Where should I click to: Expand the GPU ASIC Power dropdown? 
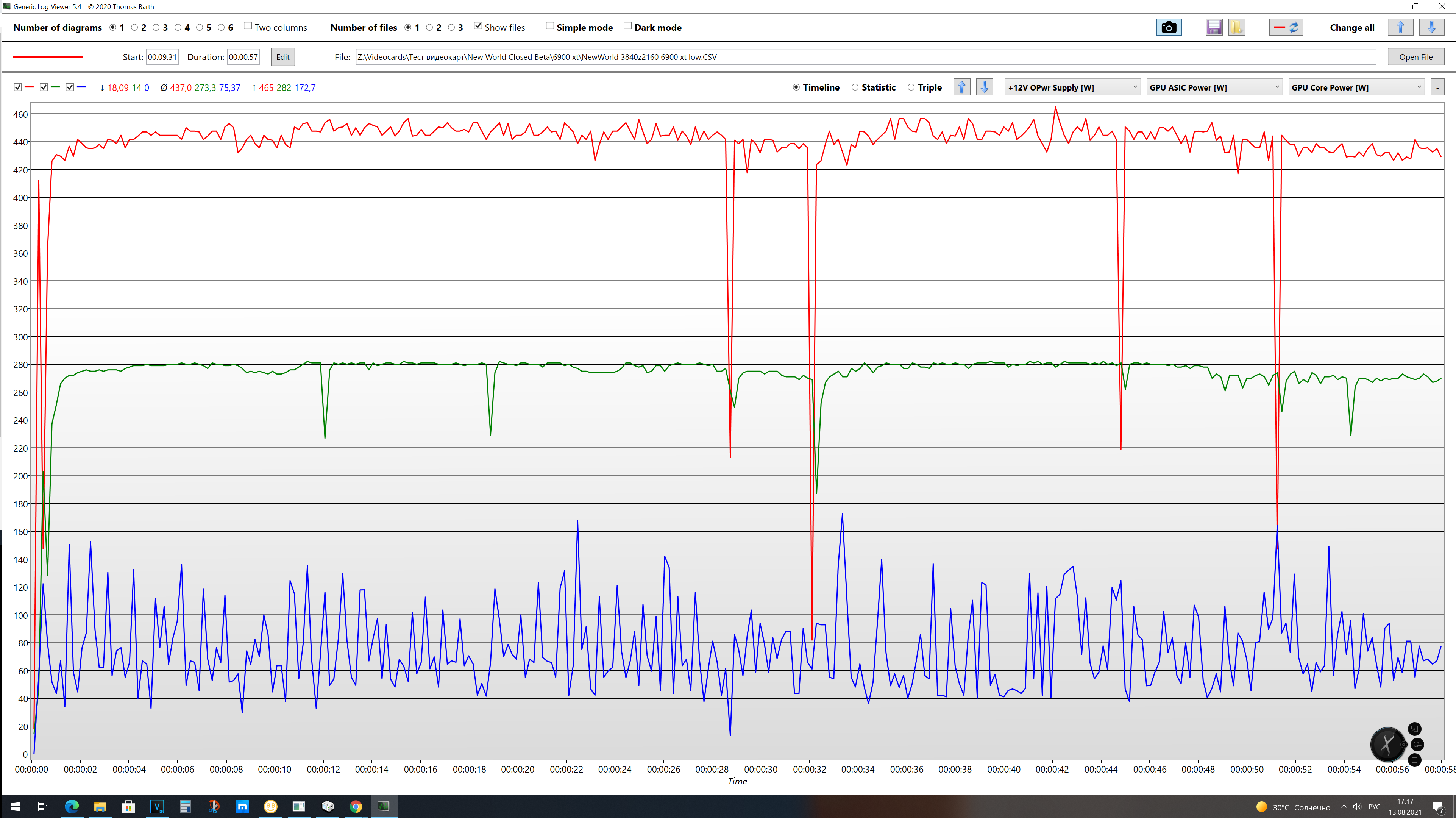pos(1214,87)
